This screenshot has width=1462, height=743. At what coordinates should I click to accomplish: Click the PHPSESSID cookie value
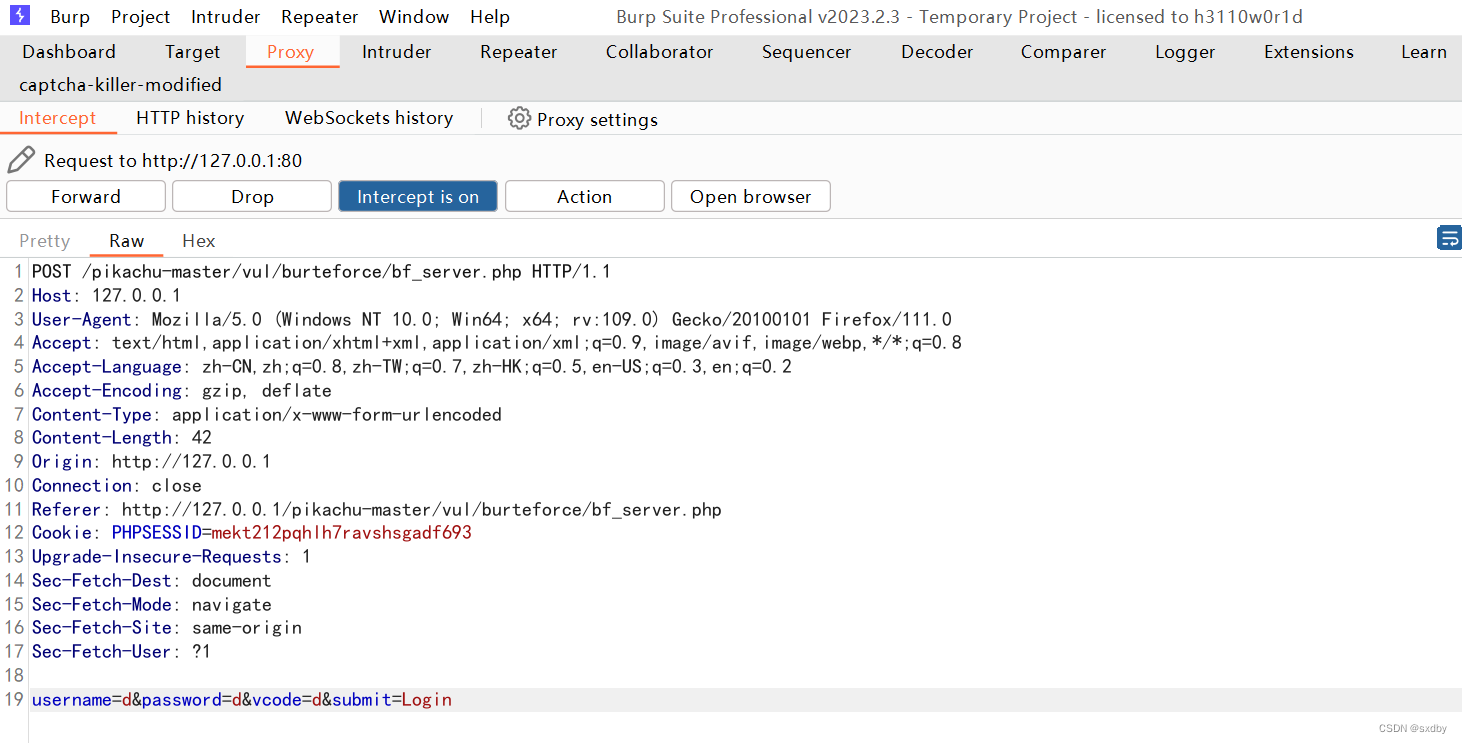[x=342, y=533]
